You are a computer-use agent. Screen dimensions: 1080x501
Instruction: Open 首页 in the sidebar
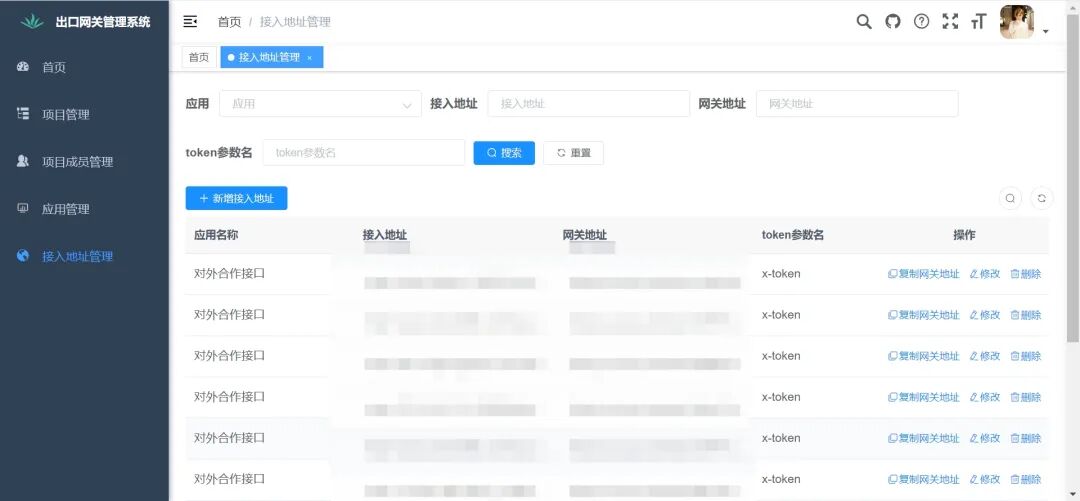[84, 68]
